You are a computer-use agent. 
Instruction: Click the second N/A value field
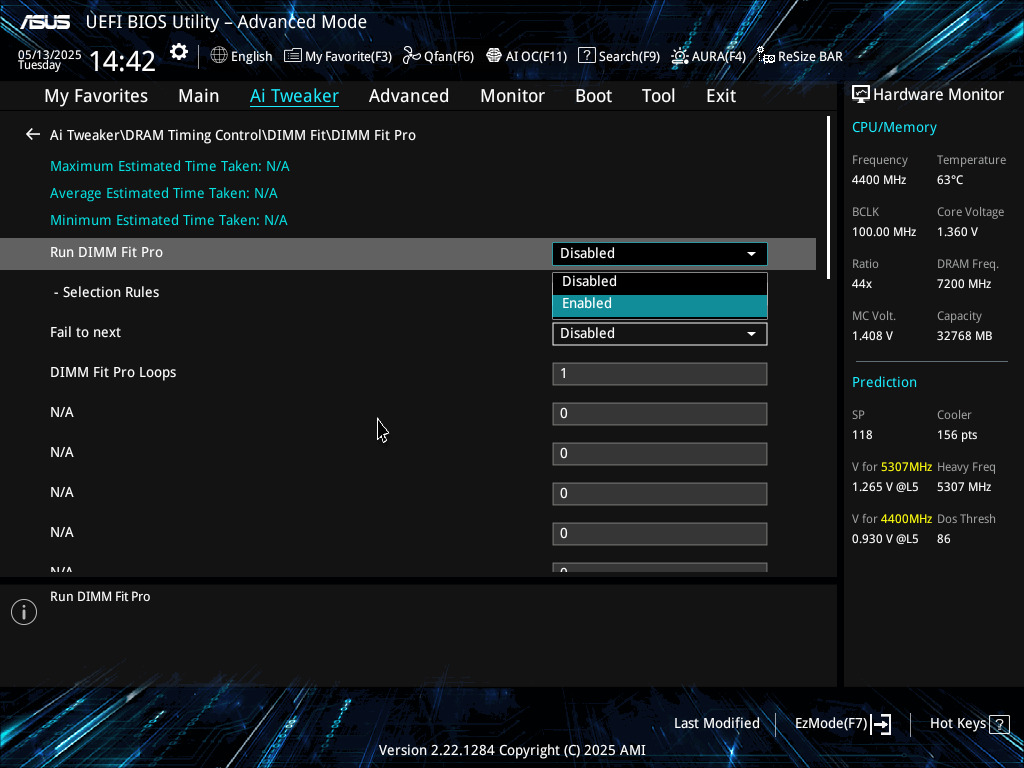point(660,453)
